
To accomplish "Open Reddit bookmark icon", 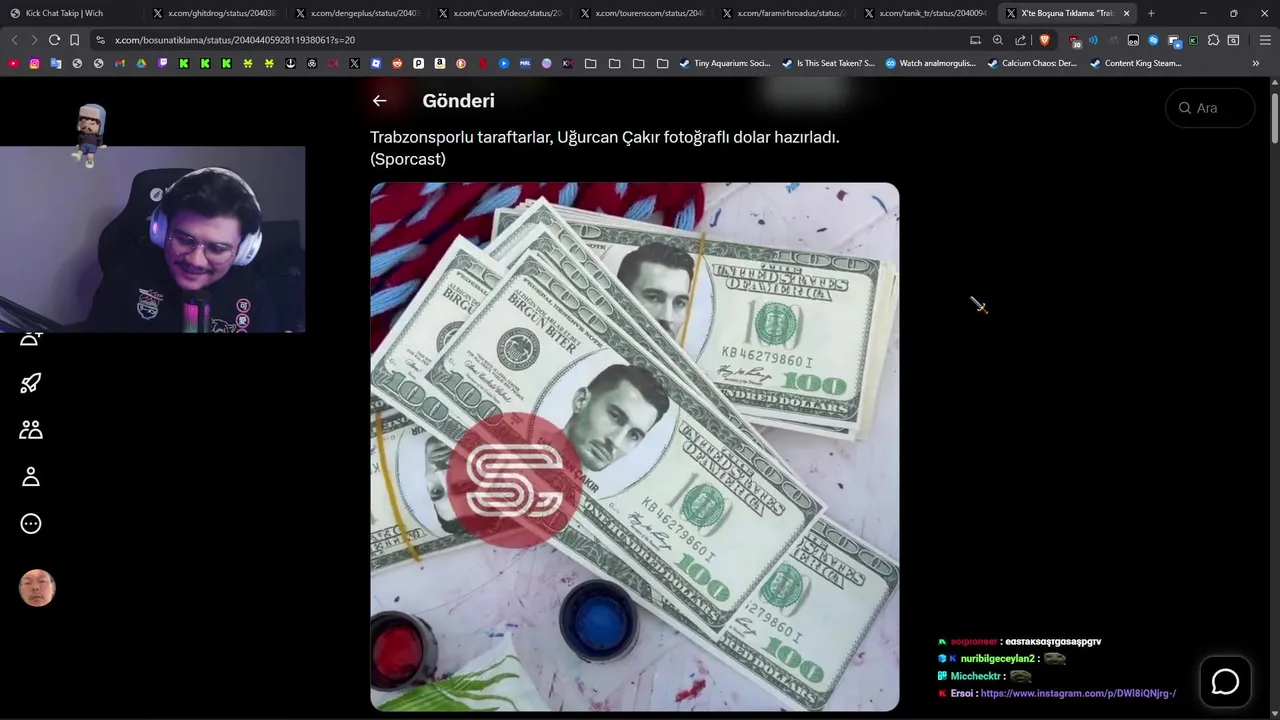I will pos(397,63).
